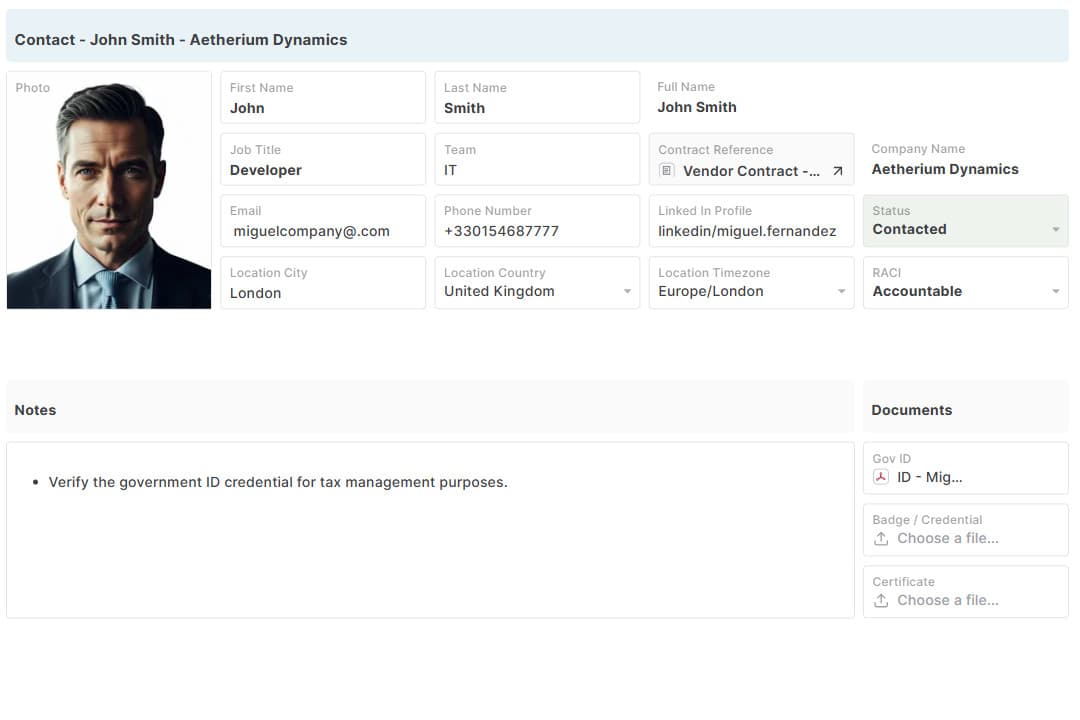
Task: Click the Job Title field
Action: click(x=322, y=170)
